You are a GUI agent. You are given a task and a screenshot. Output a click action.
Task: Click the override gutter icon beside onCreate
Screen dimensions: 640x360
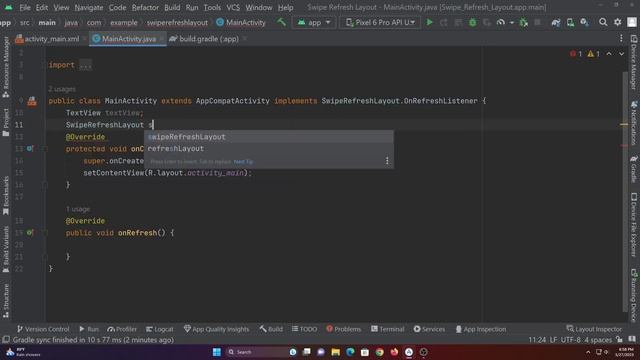coord(30,149)
